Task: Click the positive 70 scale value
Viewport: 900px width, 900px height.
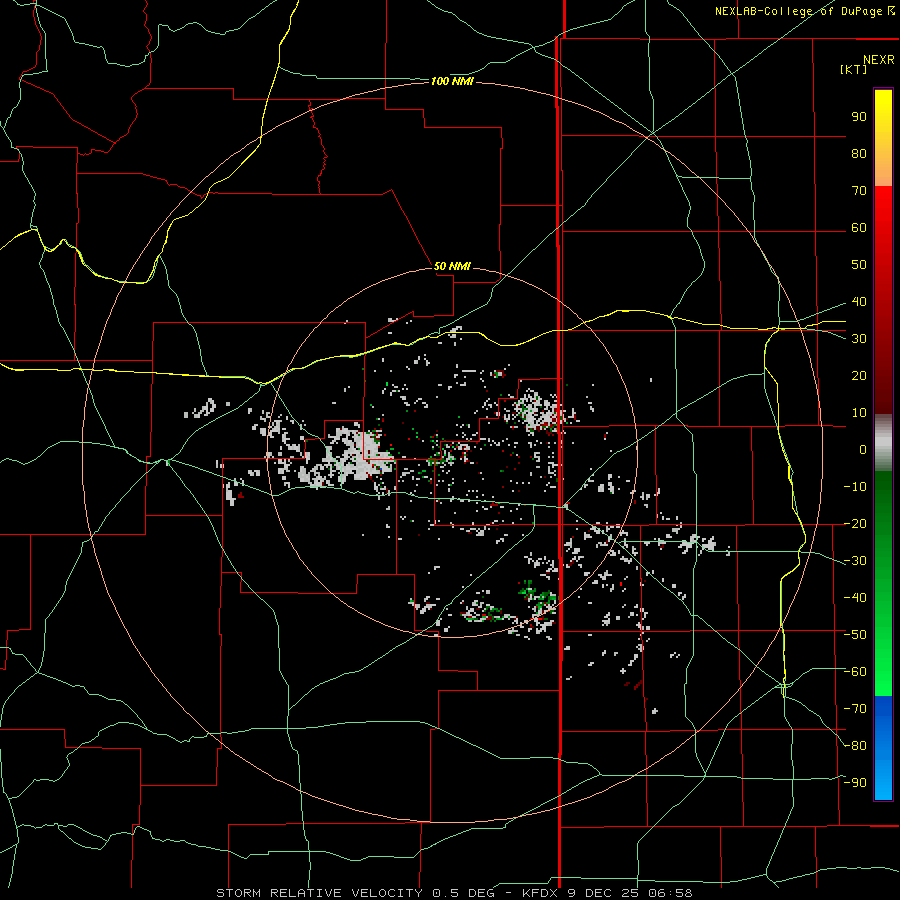Action: [x=859, y=191]
